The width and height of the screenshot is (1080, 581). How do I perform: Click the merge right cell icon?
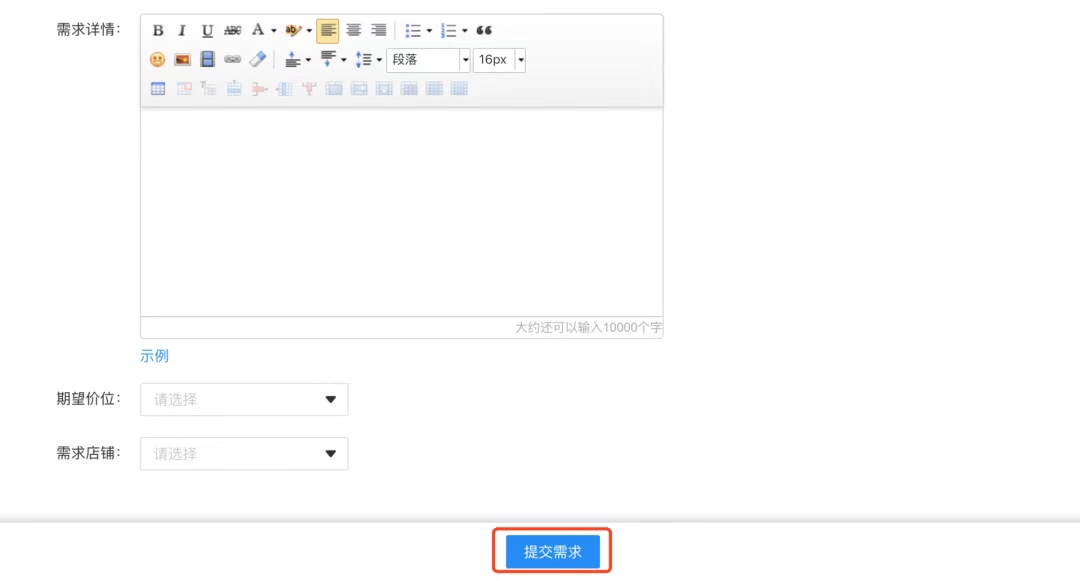(359, 89)
